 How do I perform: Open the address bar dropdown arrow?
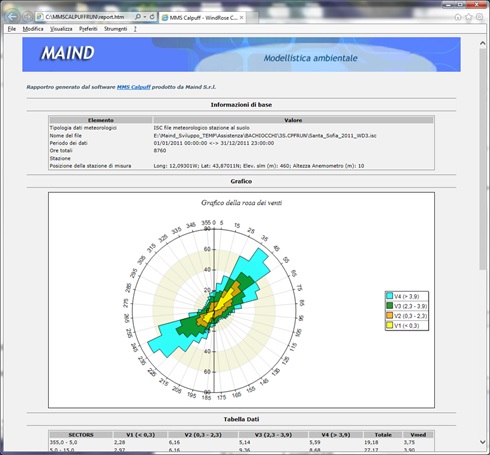click(145, 17)
